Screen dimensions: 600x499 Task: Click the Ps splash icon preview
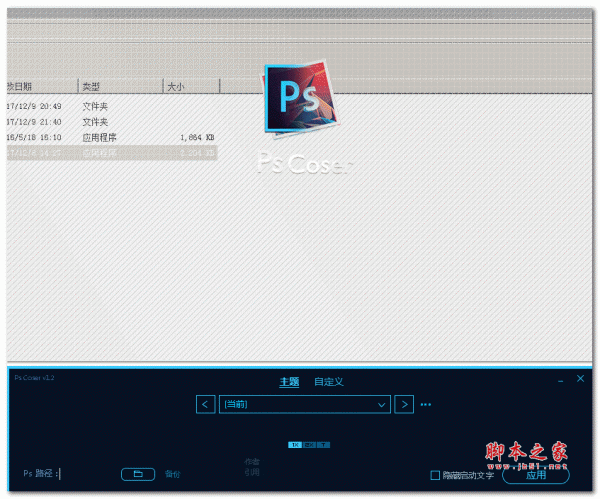tap(300, 98)
